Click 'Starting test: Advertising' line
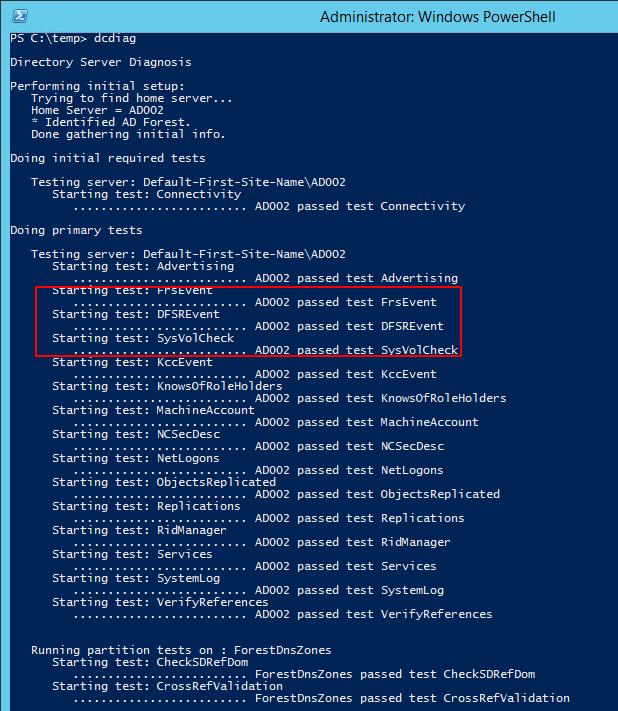 coord(143,266)
